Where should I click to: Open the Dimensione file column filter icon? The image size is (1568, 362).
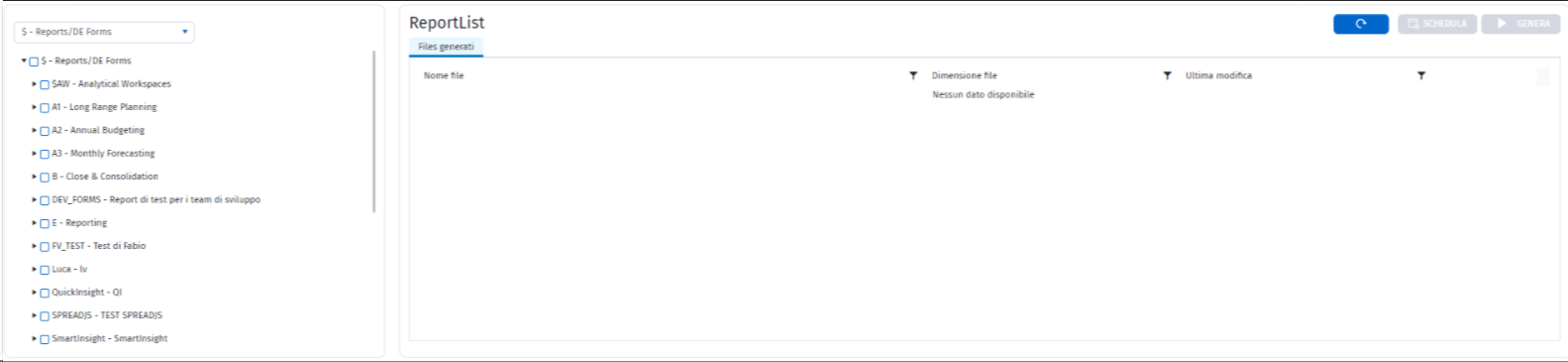point(1167,75)
